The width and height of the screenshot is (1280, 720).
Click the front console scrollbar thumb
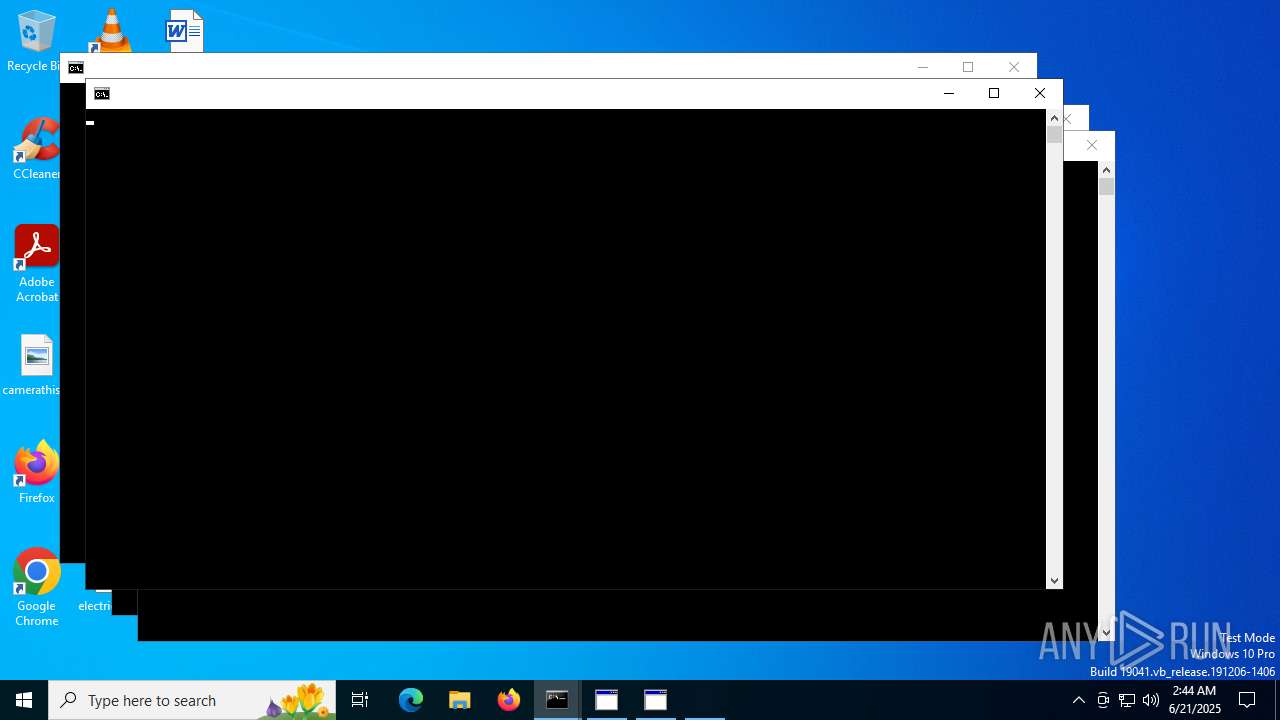1054,134
